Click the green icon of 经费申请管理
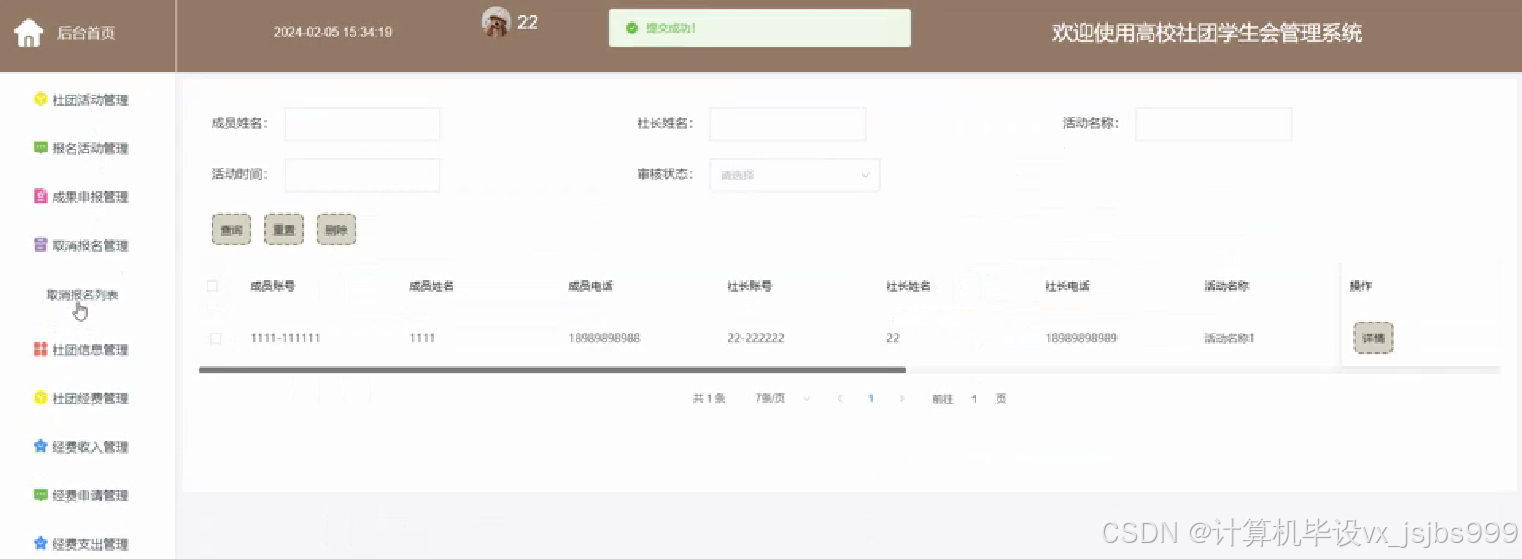The height and width of the screenshot is (559, 1522). tap(41, 495)
